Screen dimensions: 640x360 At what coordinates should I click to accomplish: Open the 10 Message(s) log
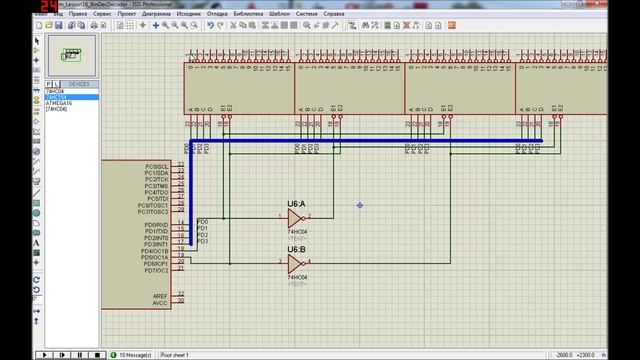click(x=131, y=355)
